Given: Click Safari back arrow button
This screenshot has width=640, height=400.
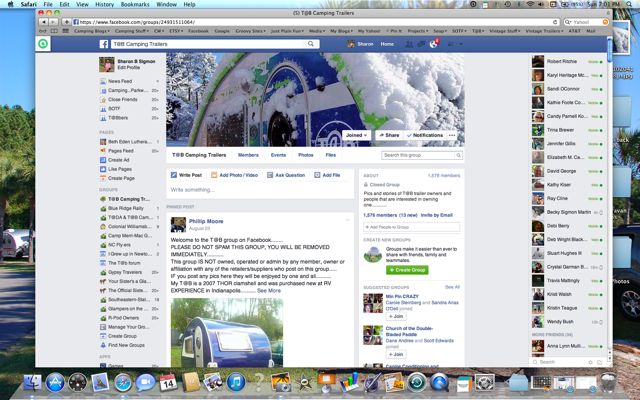Looking at the screenshot, I should click(44, 22).
